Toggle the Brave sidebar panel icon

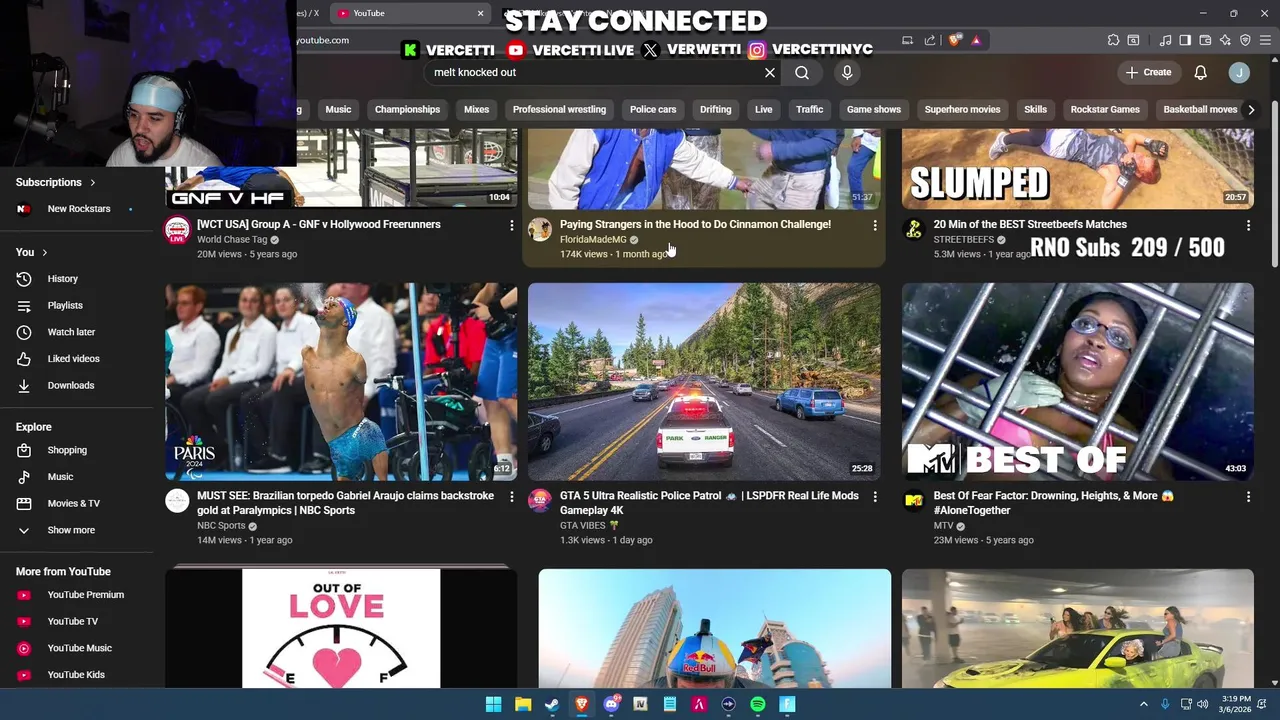[1185, 40]
